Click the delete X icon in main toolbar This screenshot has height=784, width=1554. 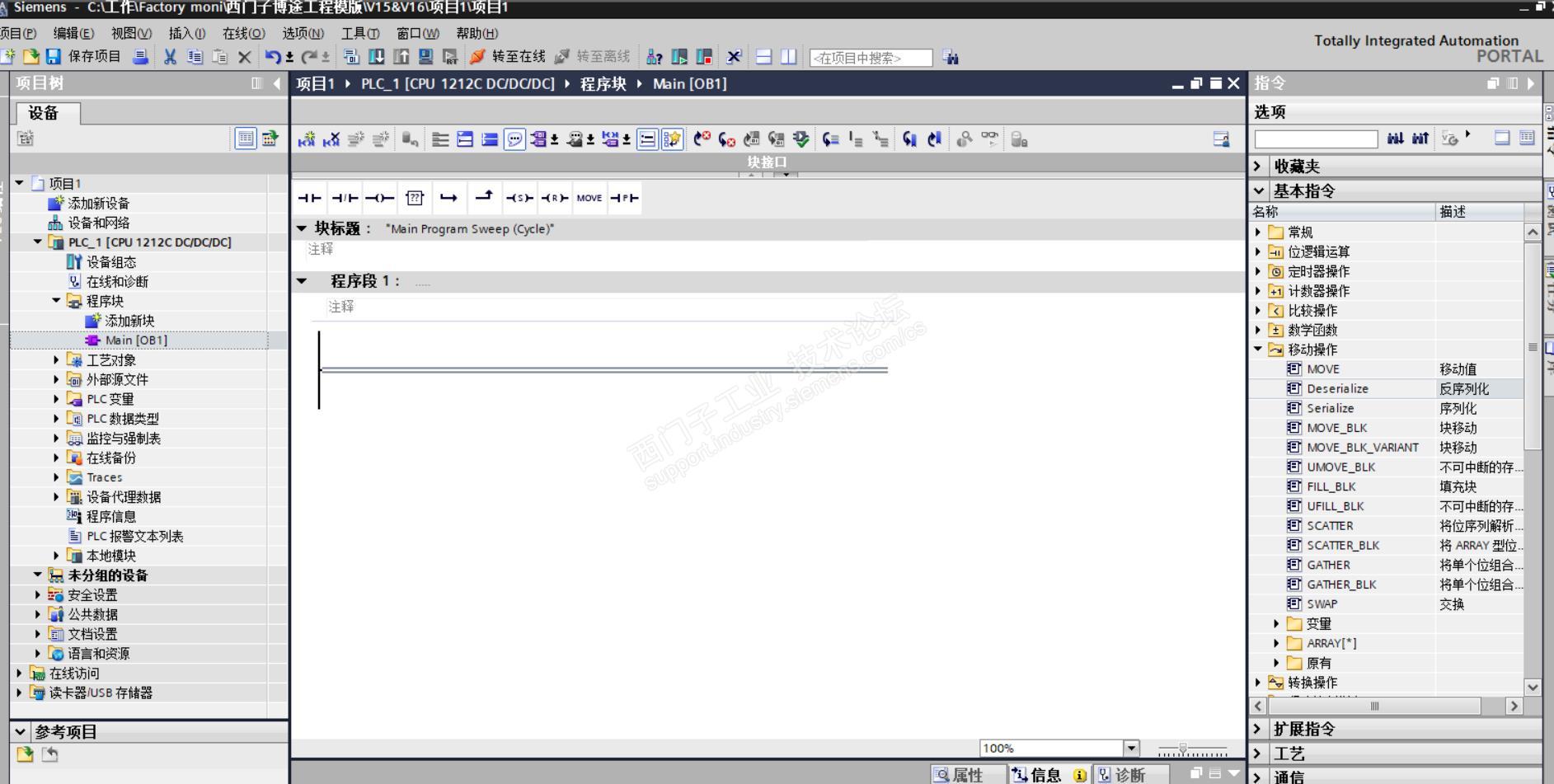[244, 57]
